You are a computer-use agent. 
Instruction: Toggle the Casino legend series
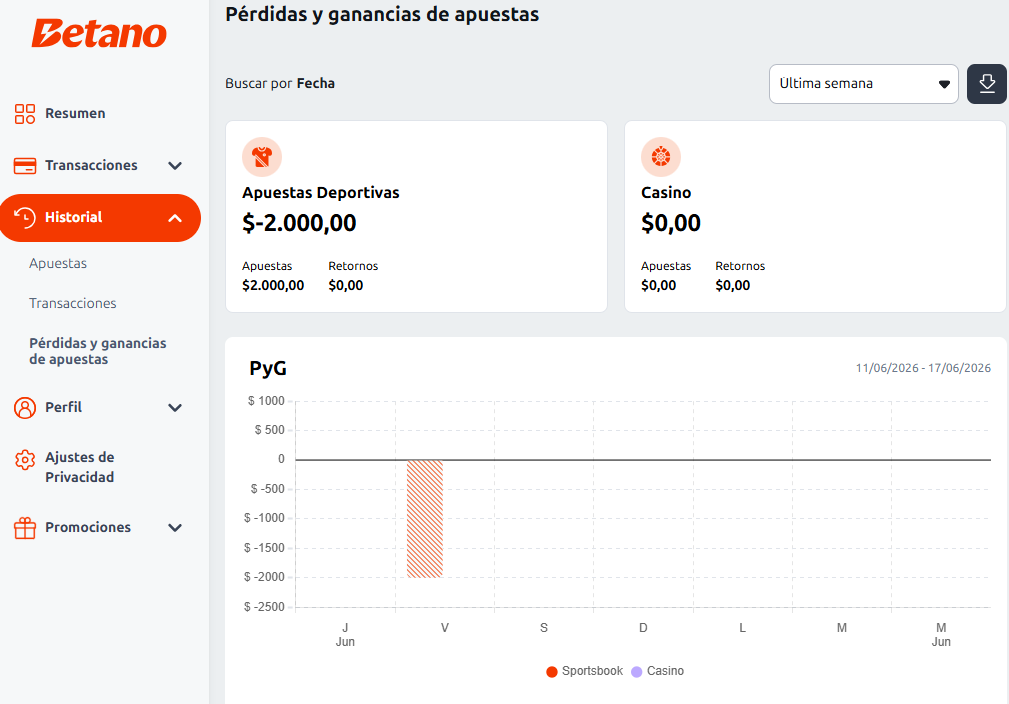pyautogui.click(x=658, y=671)
